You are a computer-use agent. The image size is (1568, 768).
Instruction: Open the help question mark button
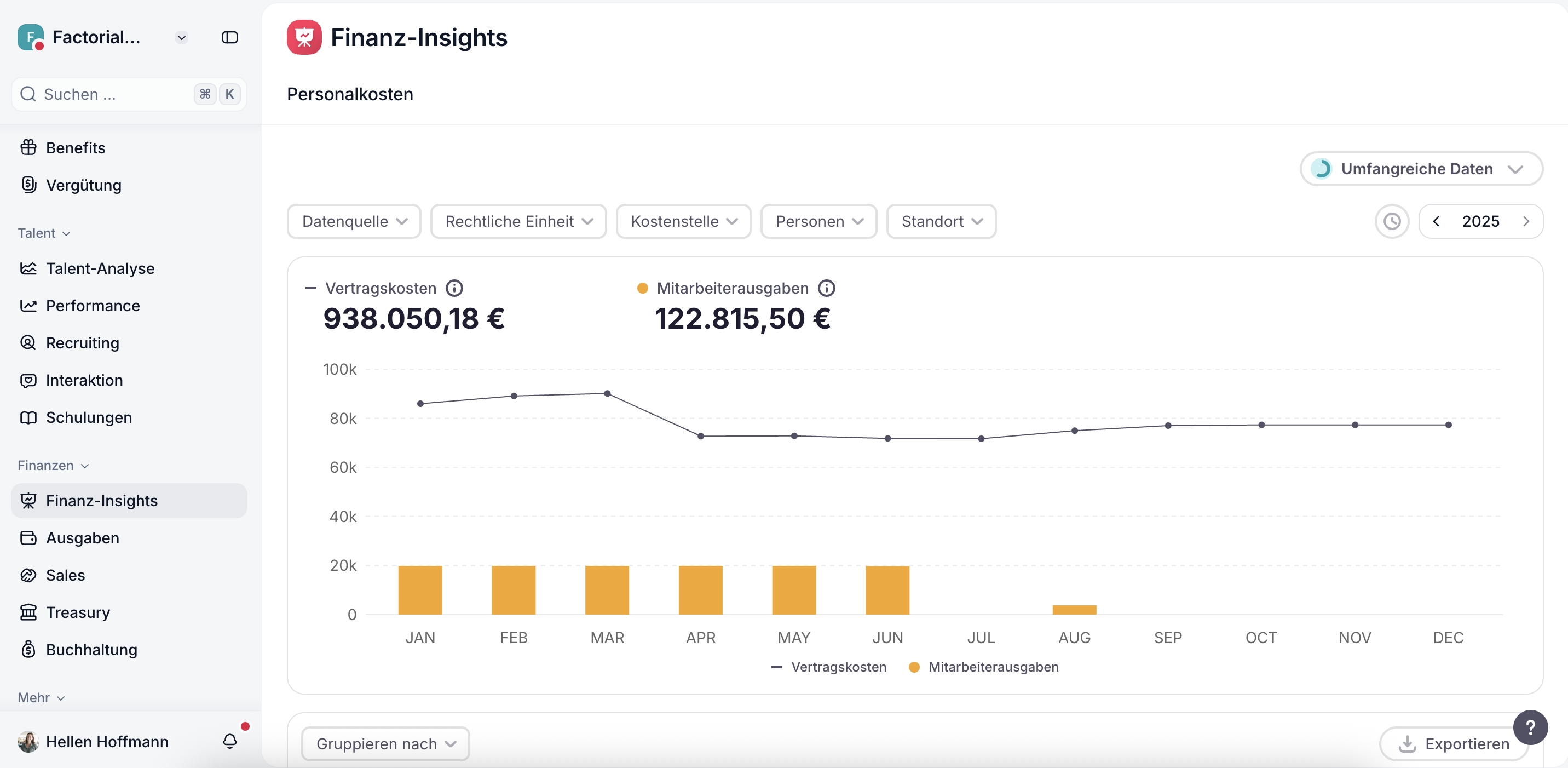pos(1530,727)
